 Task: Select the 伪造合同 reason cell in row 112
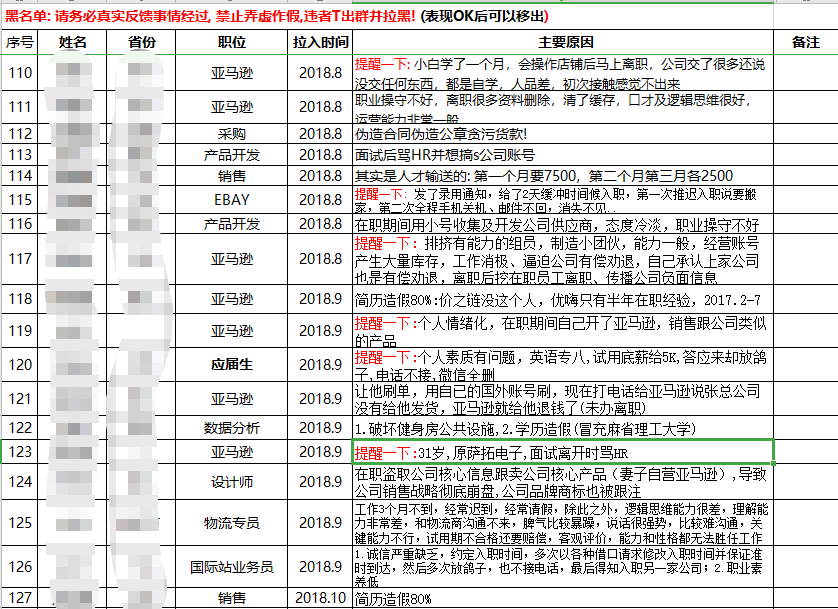[563, 134]
